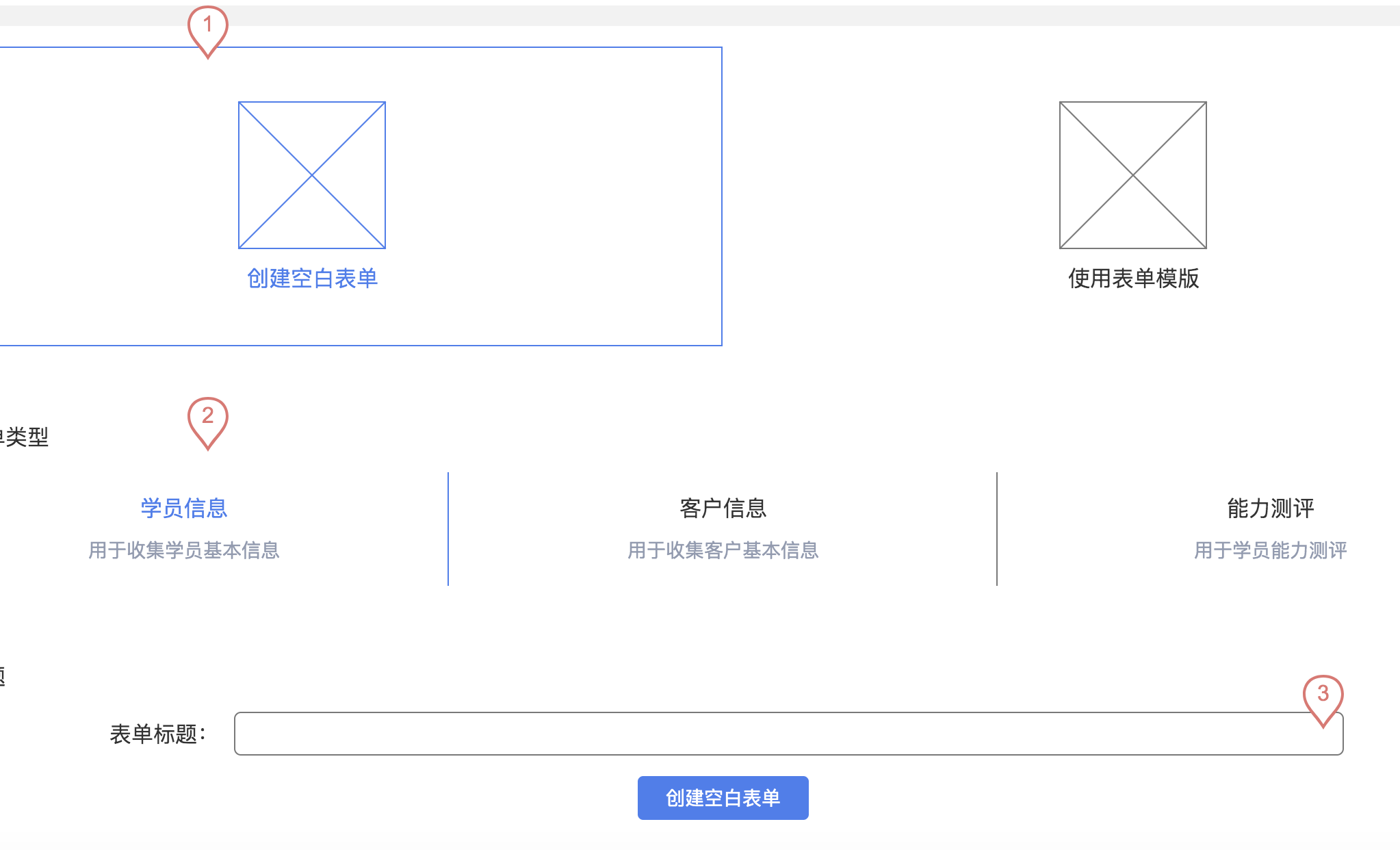Click the blue blank-form placeholder image
The image size is (1400, 850).
point(312,175)
